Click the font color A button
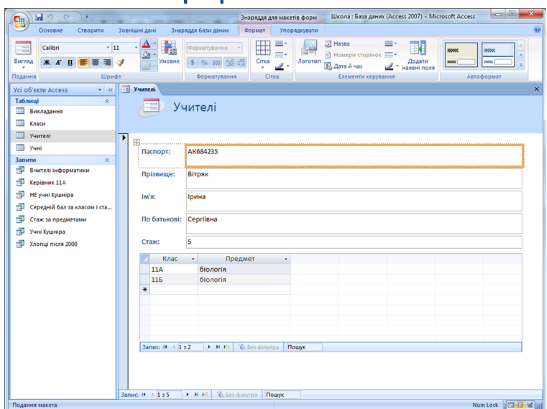Image resolution: width=547 pixels, height=409 pixels. tap(146, 44)
